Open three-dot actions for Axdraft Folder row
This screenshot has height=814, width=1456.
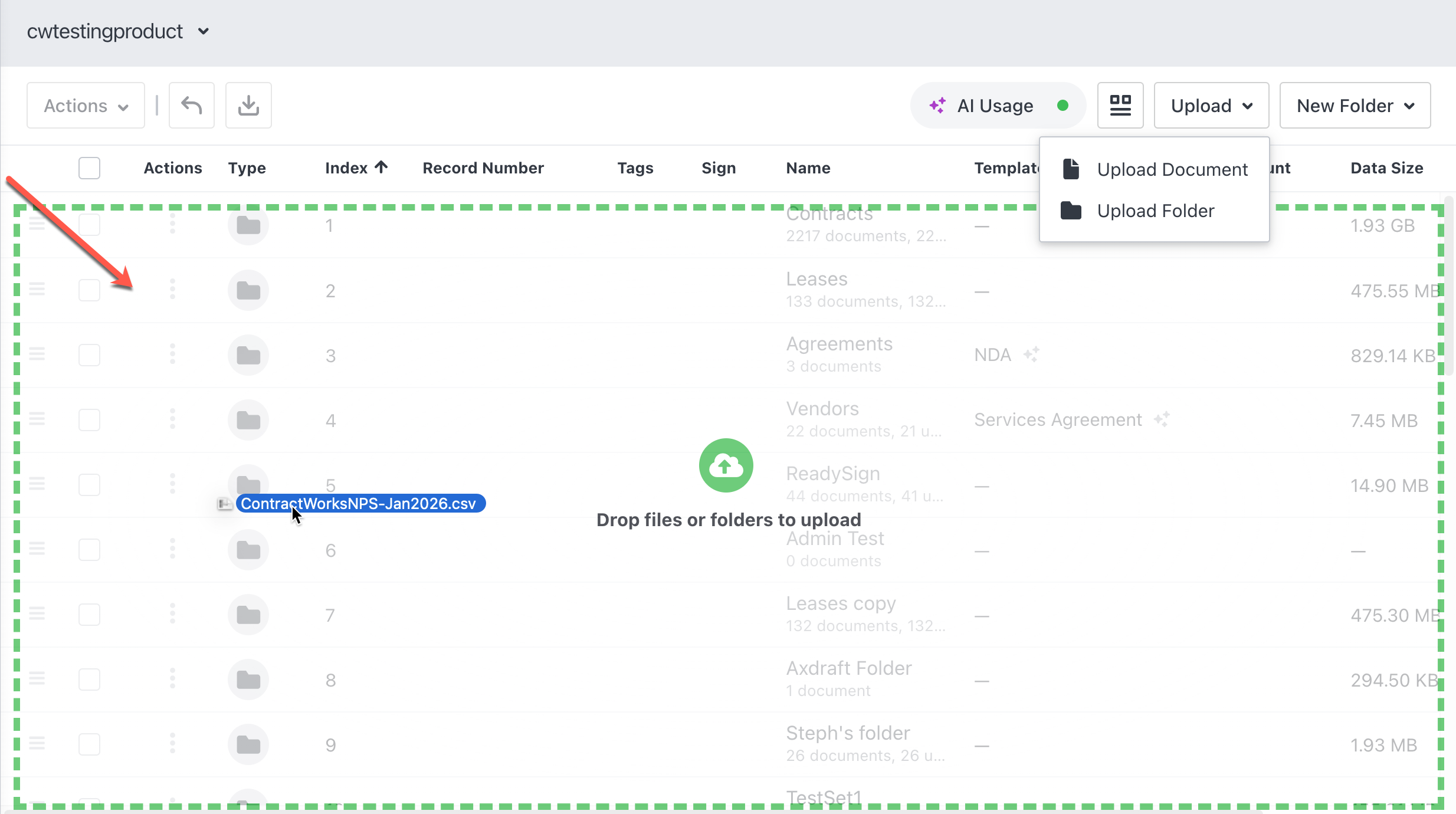pos(172,678)
